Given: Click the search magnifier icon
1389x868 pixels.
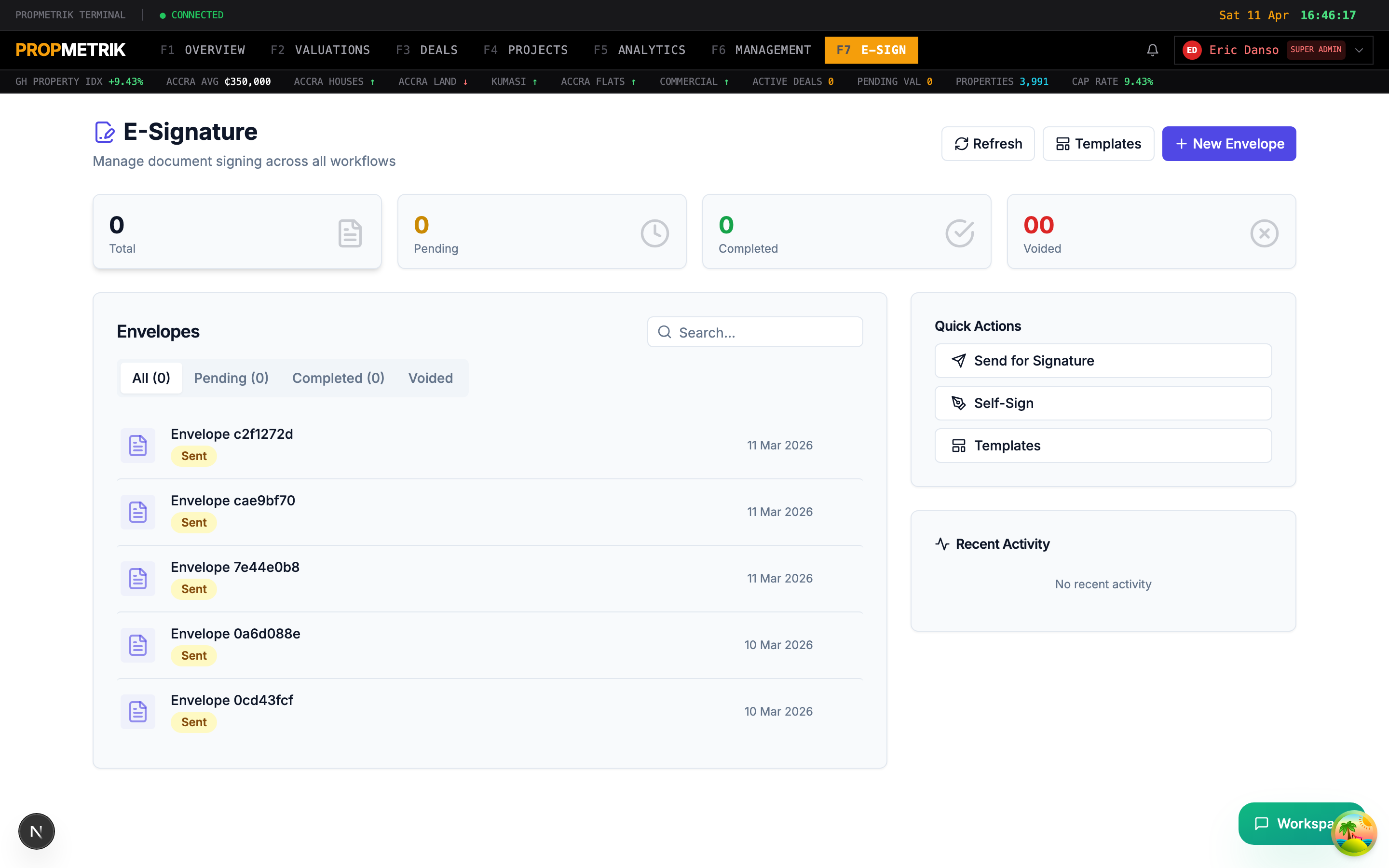Looking at the screenshot, I should coord(664,332).
